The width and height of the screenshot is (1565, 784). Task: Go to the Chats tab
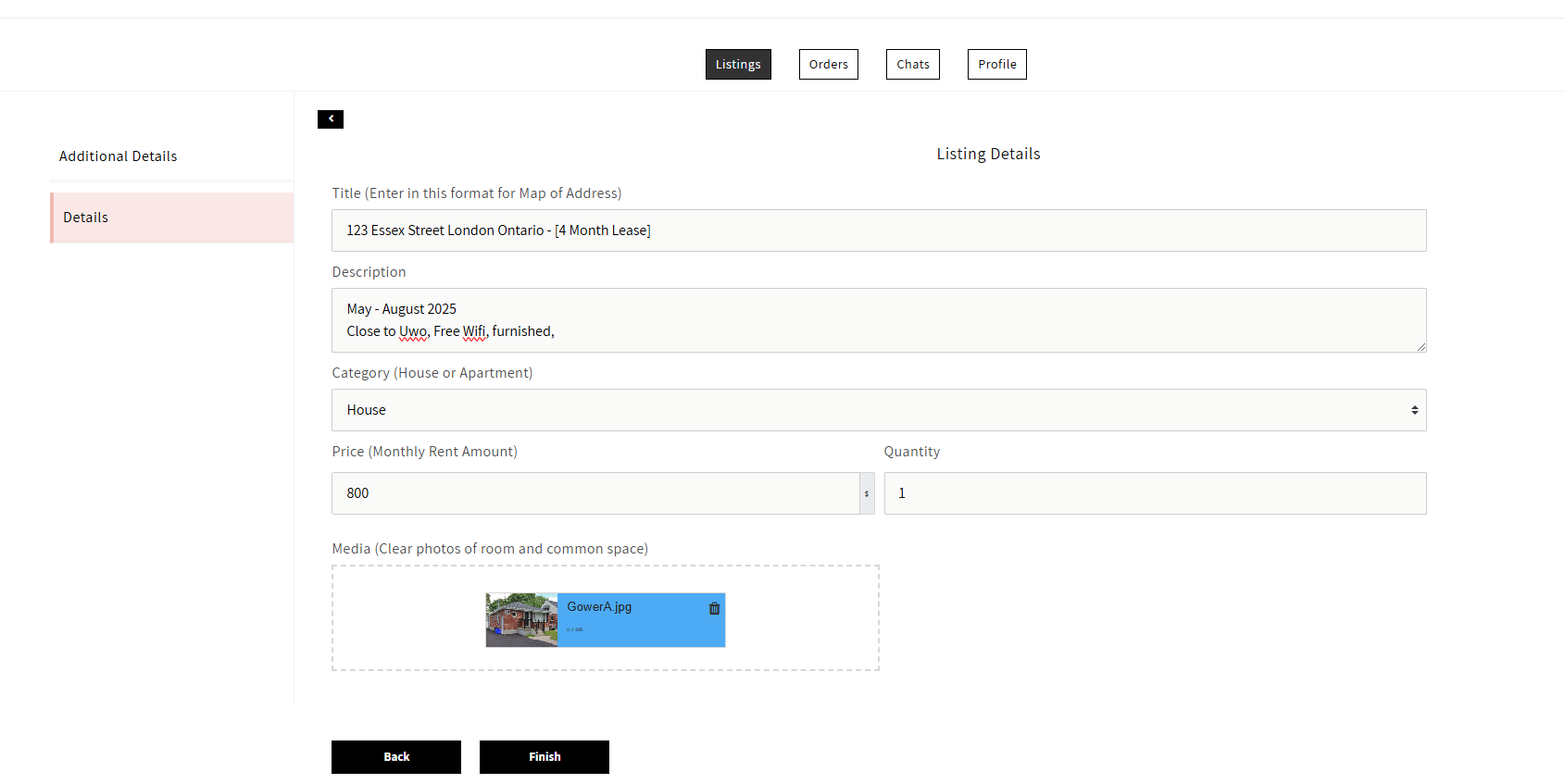(x=912, y=65)
